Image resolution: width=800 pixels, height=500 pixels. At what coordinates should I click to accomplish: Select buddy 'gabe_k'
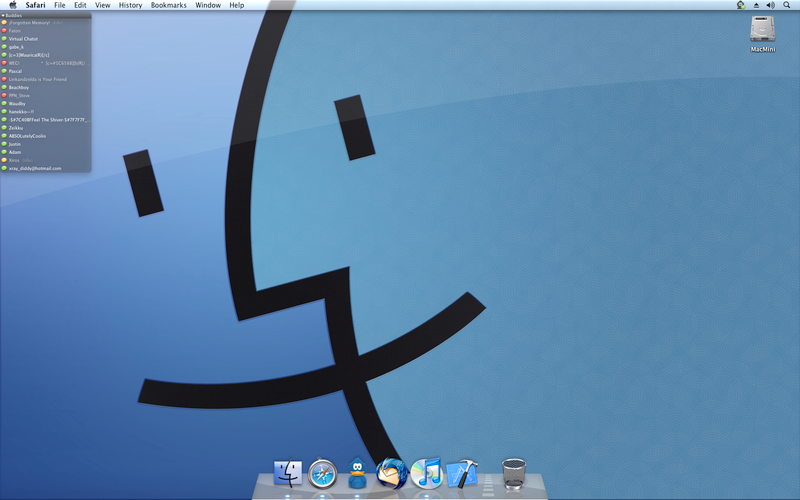(46, 47)
